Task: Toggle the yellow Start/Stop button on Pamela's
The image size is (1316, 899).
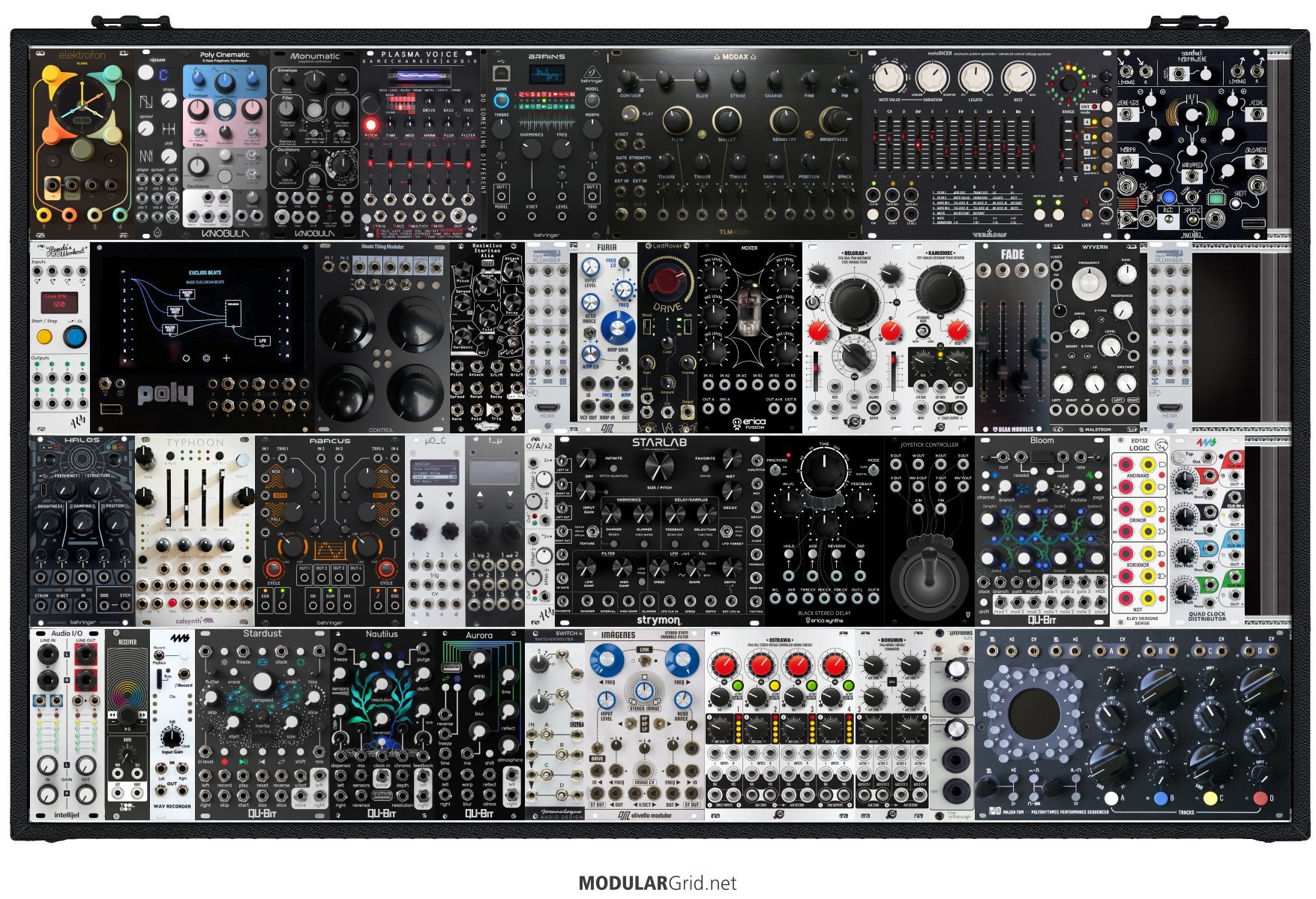Action: (45, 336)
